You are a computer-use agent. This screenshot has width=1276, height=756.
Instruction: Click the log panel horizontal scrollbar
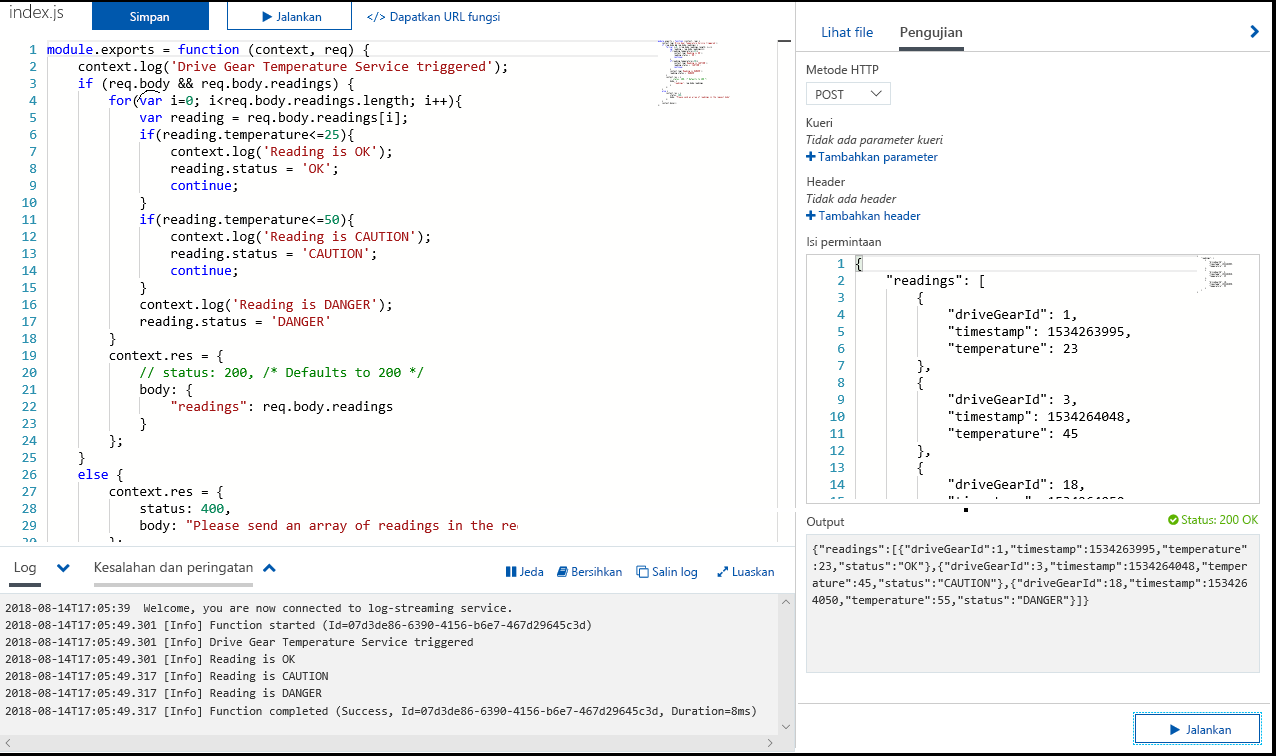[387, 742]
